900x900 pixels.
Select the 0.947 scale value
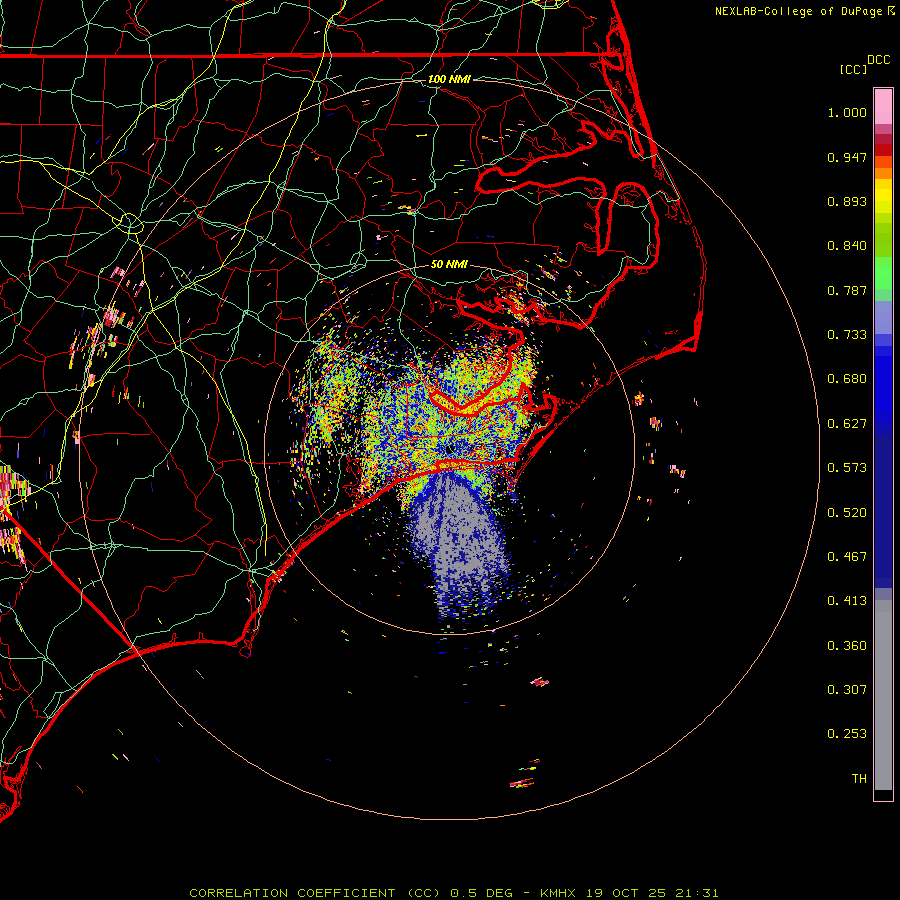click(847, 157)
